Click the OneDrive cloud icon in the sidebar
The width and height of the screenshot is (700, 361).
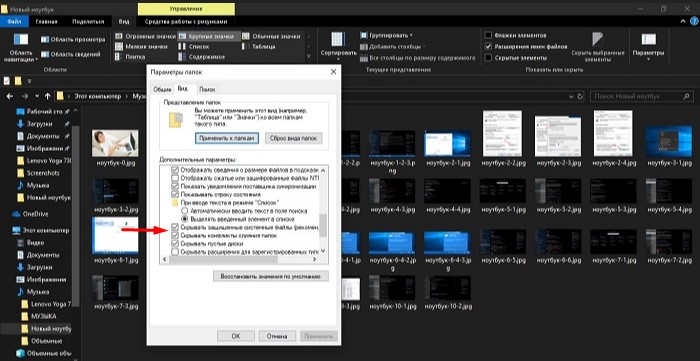coord(16,214)
